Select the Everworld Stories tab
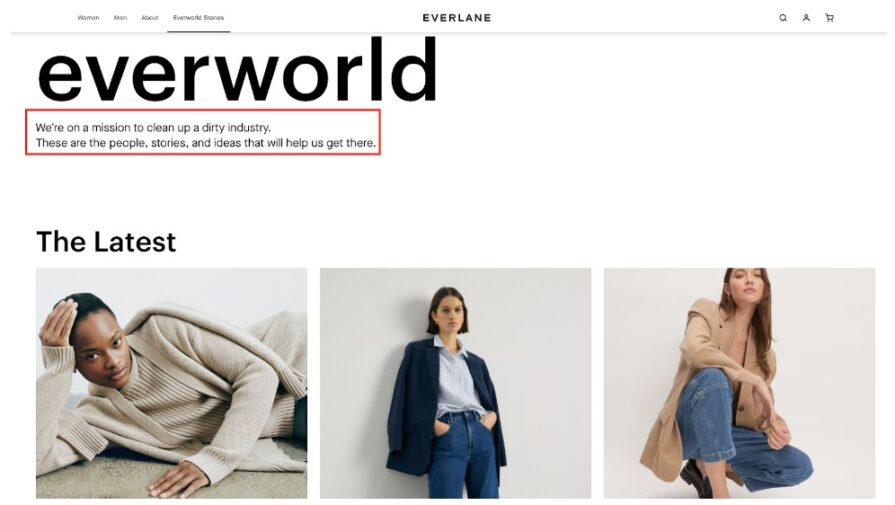The image size is (895, 505). (x=199, y=18)
